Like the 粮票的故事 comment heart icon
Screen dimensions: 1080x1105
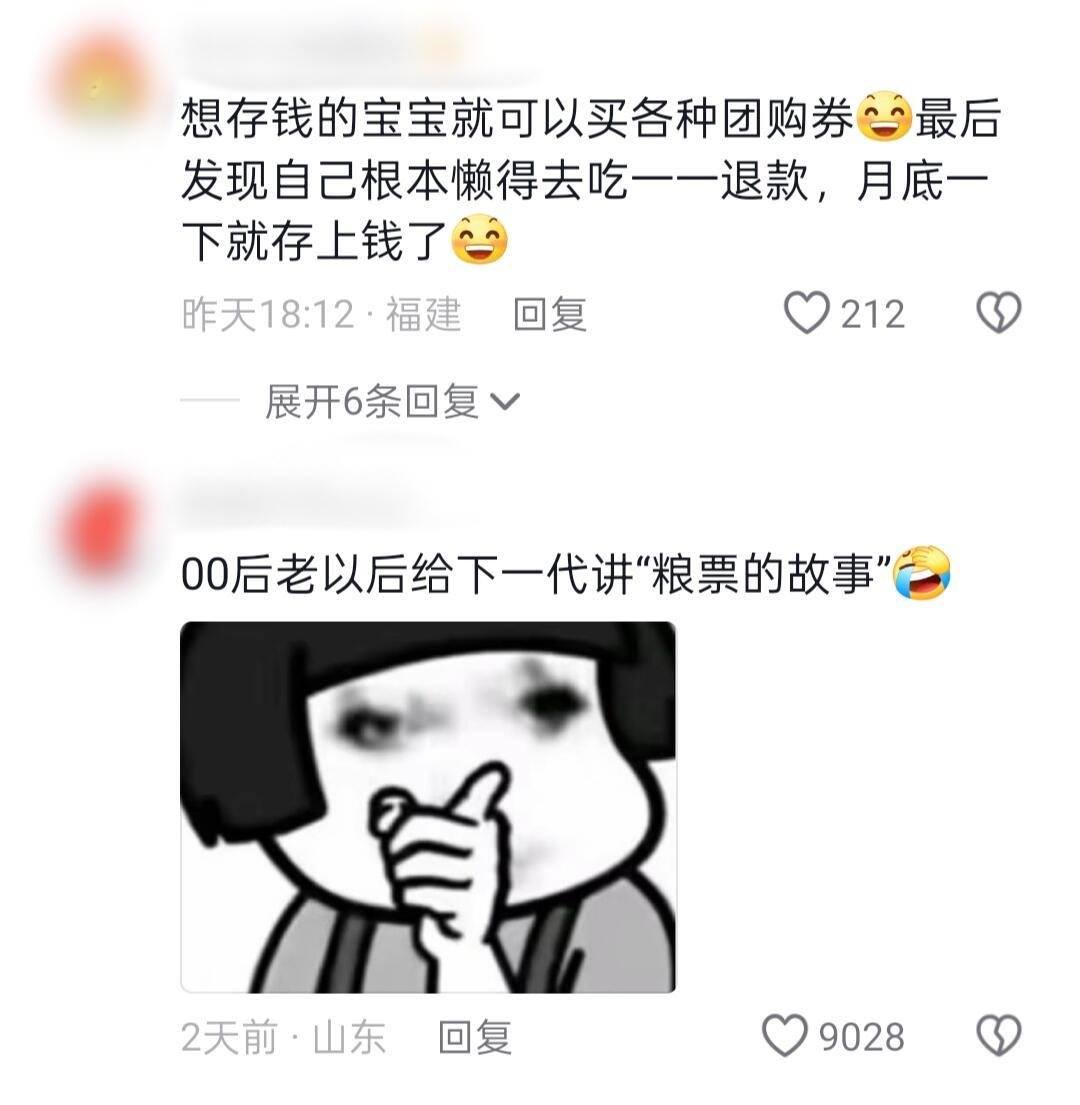click(x=786, y=1036)
